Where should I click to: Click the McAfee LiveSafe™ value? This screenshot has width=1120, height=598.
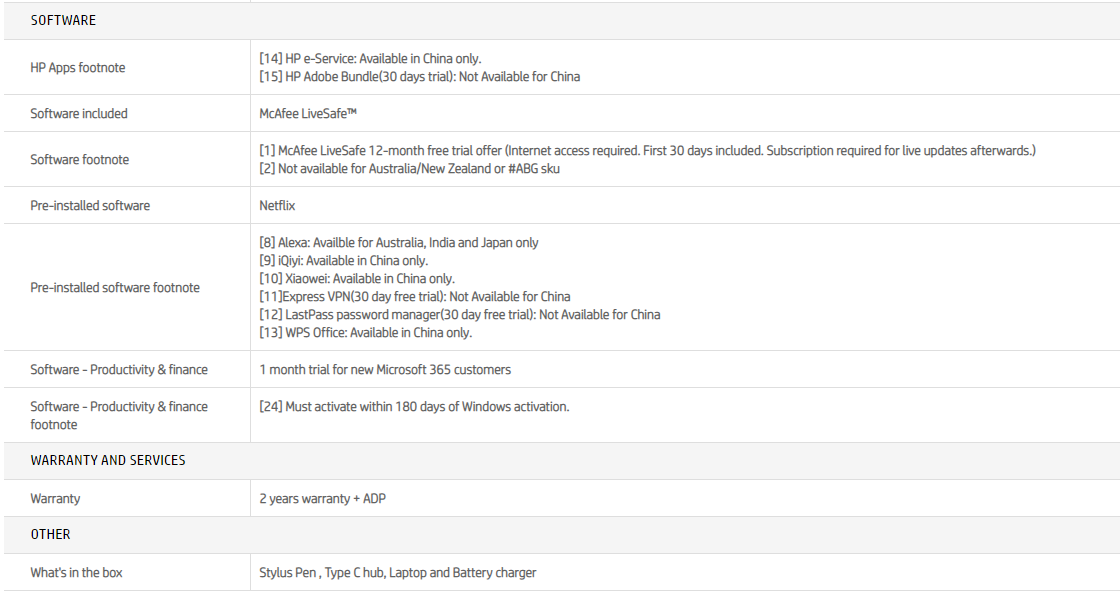pos(308,114)
